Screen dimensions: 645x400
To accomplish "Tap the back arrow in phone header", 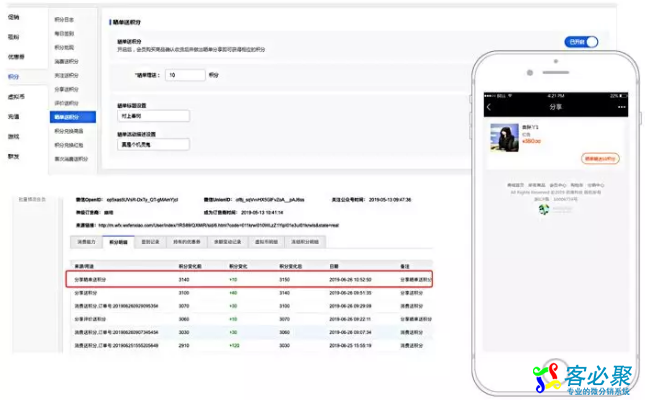I will [489, 107].
